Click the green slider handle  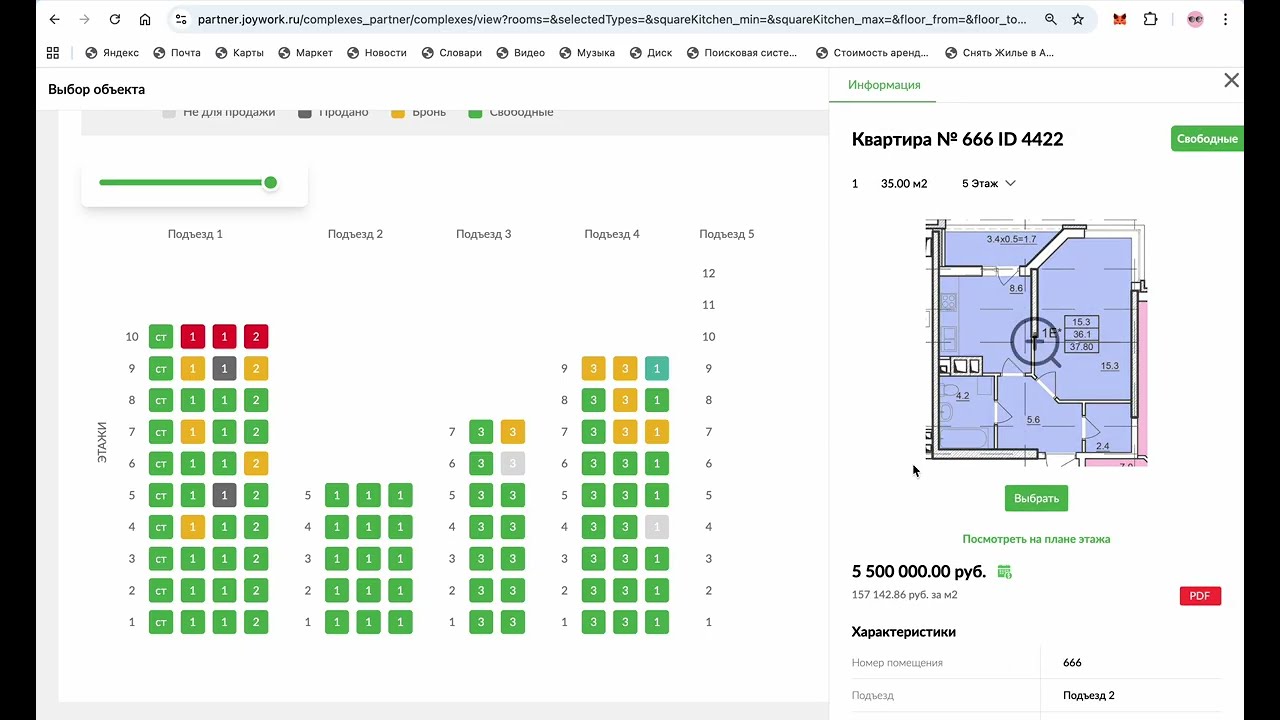click(x=270, y=182)
